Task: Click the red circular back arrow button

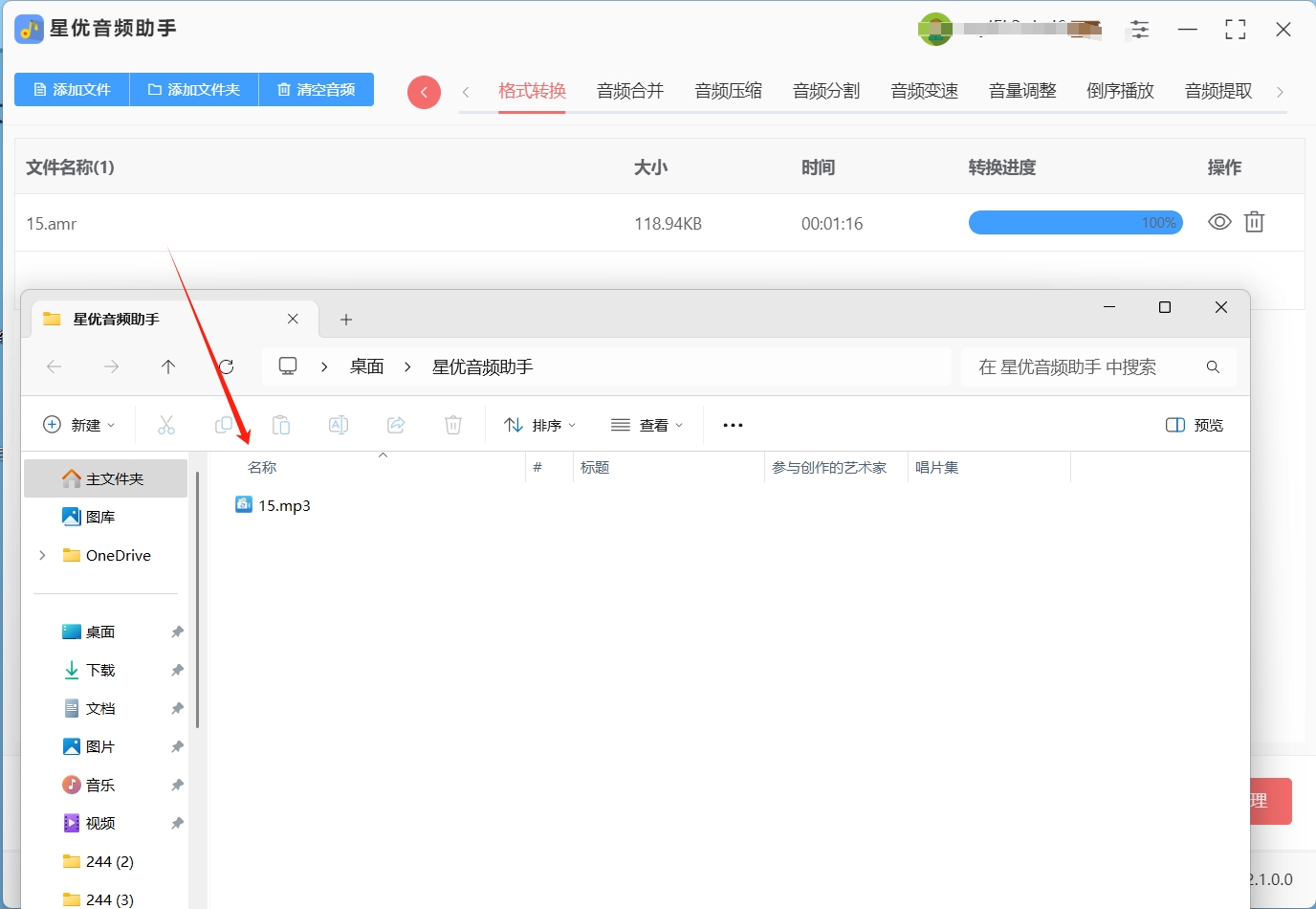Action: click(424, 92)
